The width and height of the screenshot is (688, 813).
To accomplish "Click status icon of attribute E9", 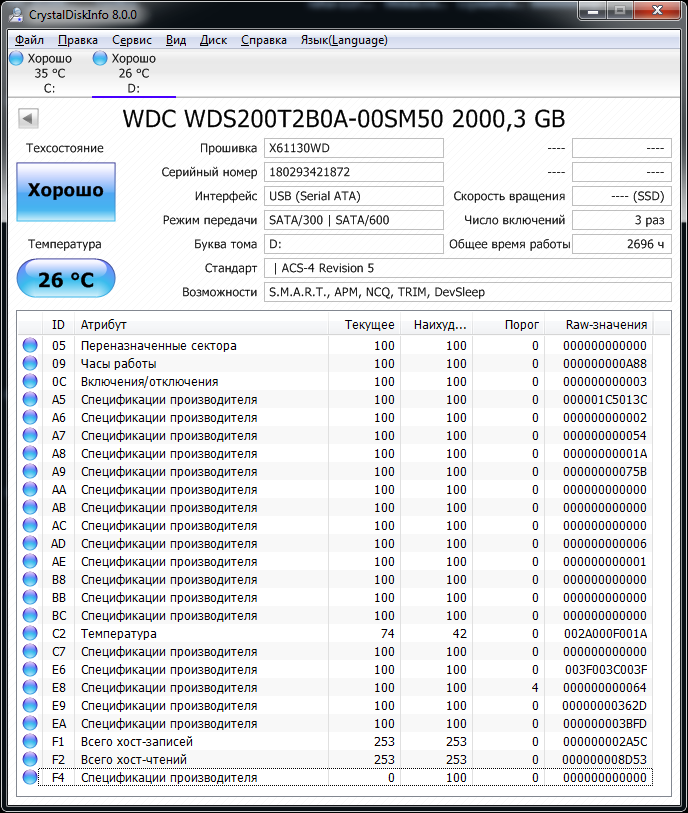I will point(30,705).
